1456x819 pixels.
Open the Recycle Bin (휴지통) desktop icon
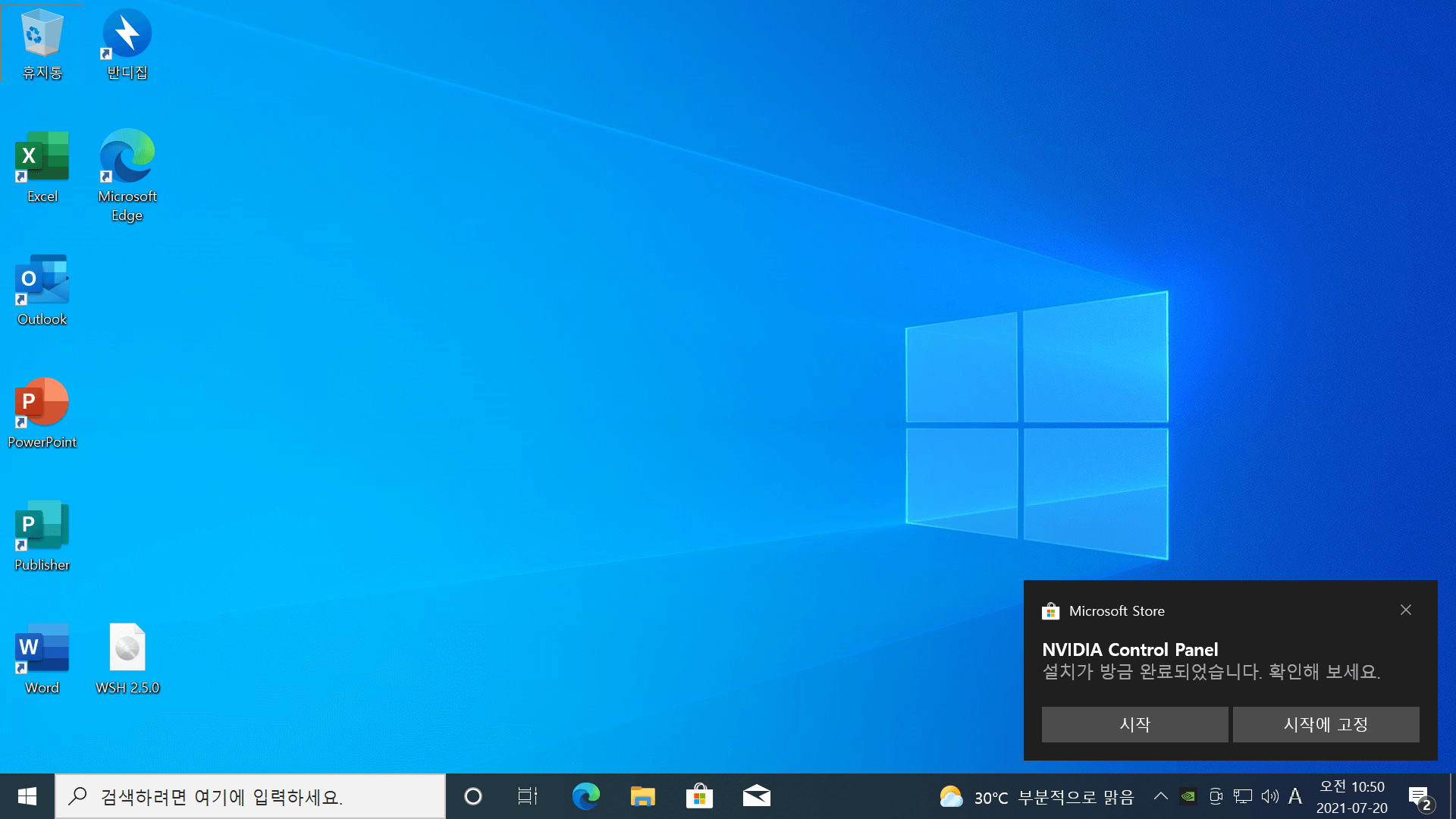[x=42, y=44]
